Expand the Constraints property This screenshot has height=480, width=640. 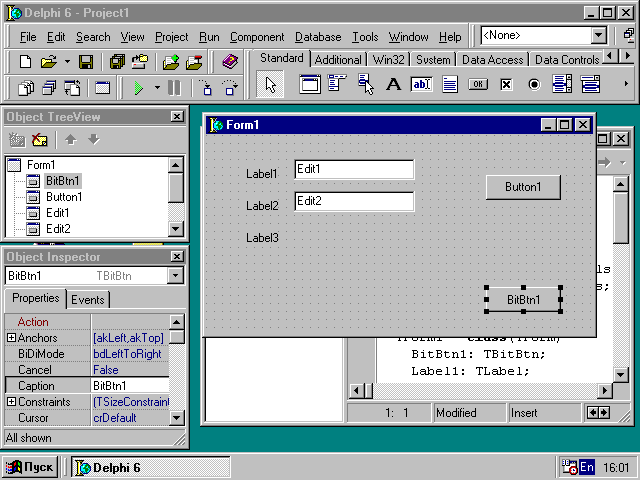11,402
